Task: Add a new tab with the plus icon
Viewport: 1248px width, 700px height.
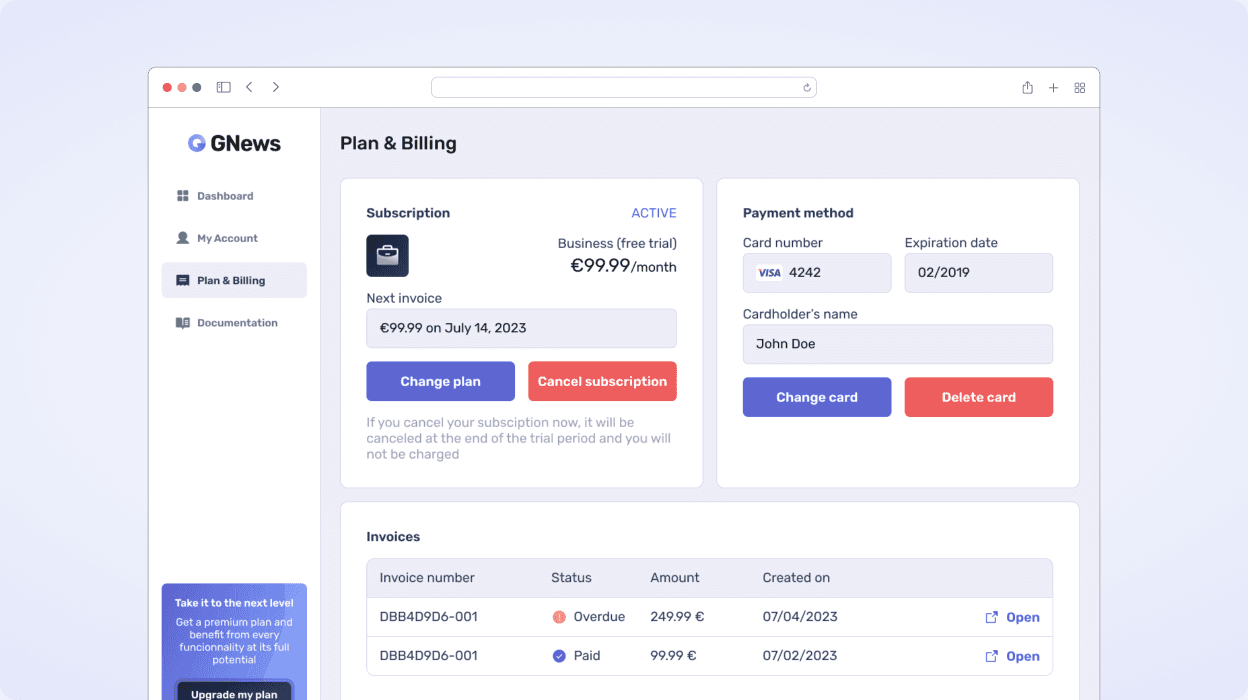Action: click(1053, 88)
